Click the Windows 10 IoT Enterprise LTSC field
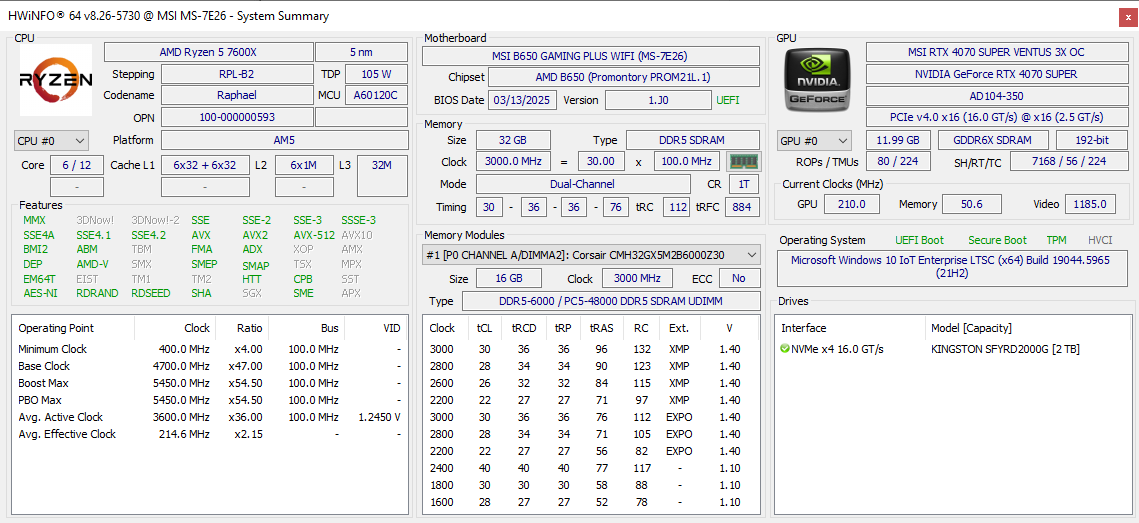 pyautogui.click(x=950, y=268)
